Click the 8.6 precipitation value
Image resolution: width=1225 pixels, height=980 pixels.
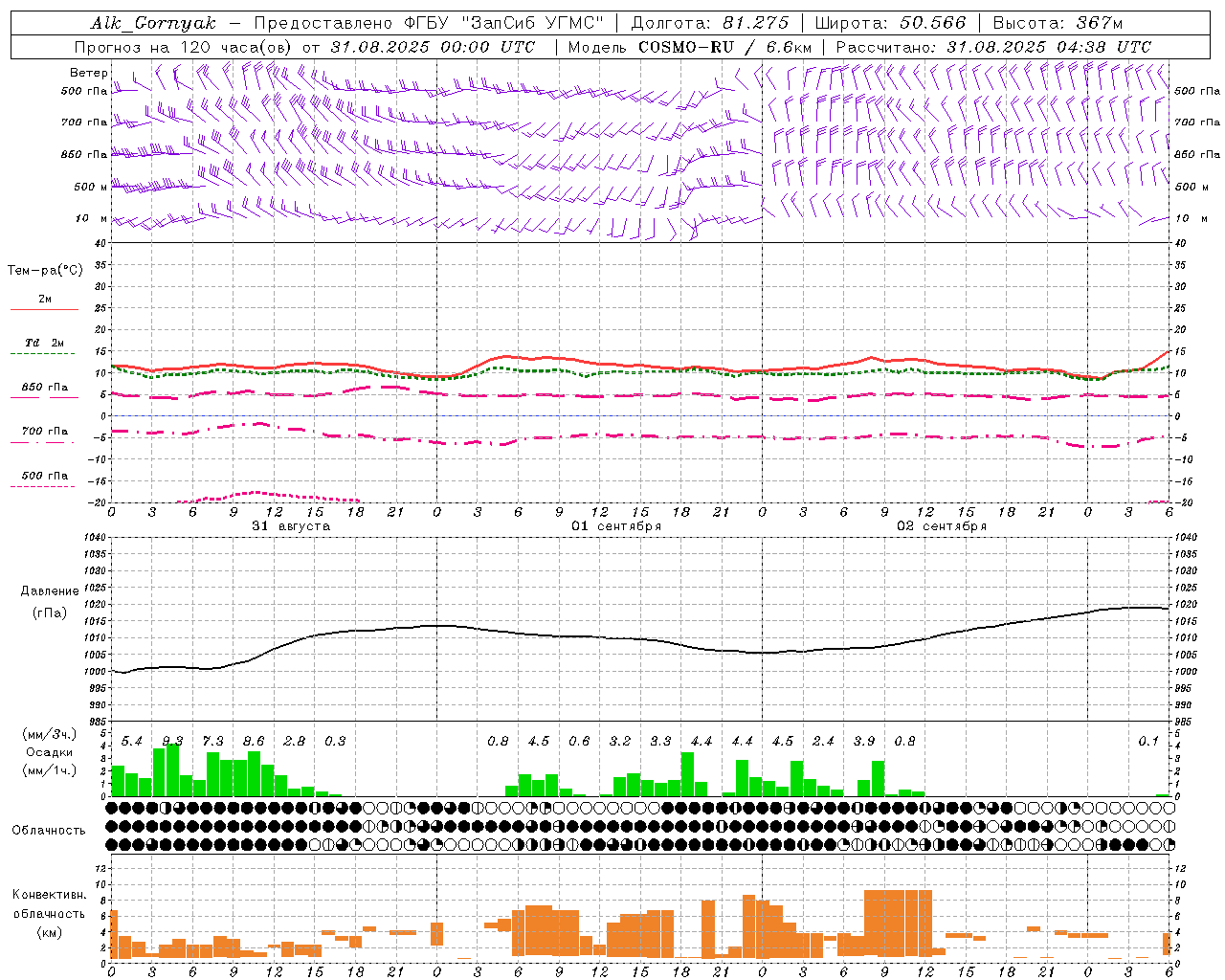pyautogui.click(x=254, y=742)
